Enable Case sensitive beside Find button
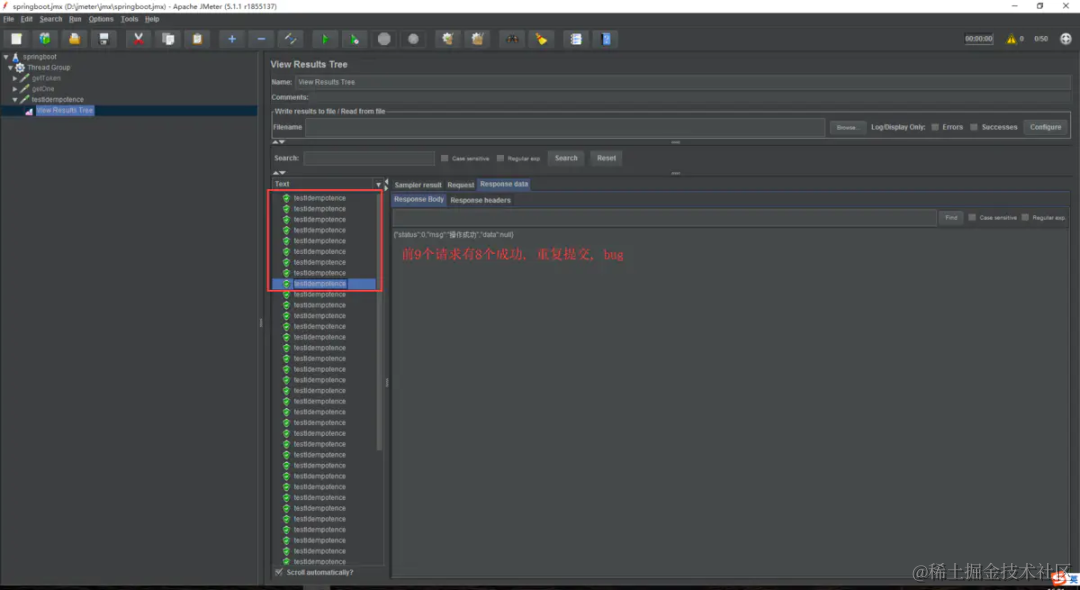 (x=972, y=218)
